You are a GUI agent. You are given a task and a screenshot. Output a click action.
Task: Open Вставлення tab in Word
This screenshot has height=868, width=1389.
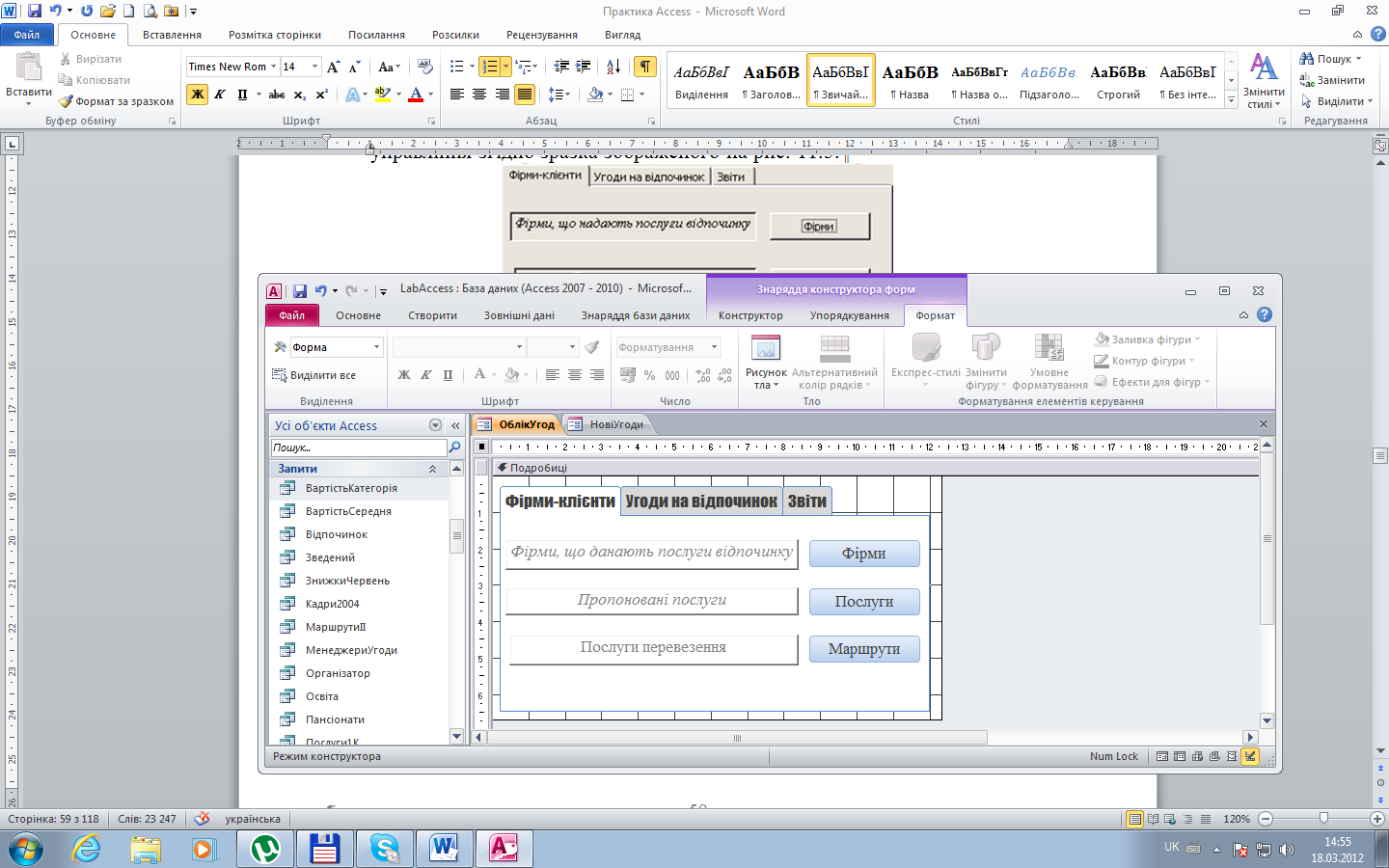pyautogui.click(x=172, y=35)
